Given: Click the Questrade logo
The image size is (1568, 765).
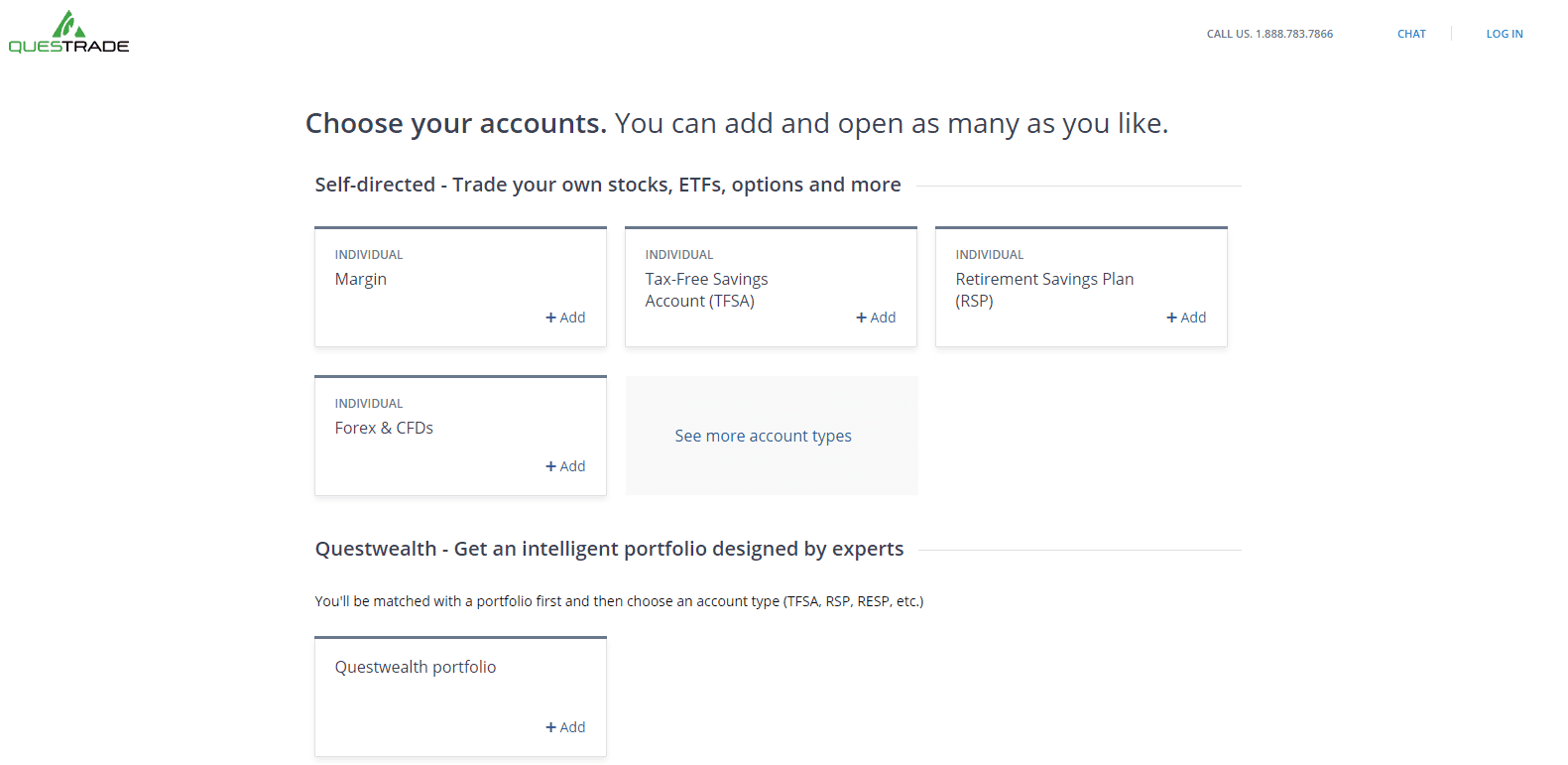Looking at the screenshot, I should (x=67, y=31).
